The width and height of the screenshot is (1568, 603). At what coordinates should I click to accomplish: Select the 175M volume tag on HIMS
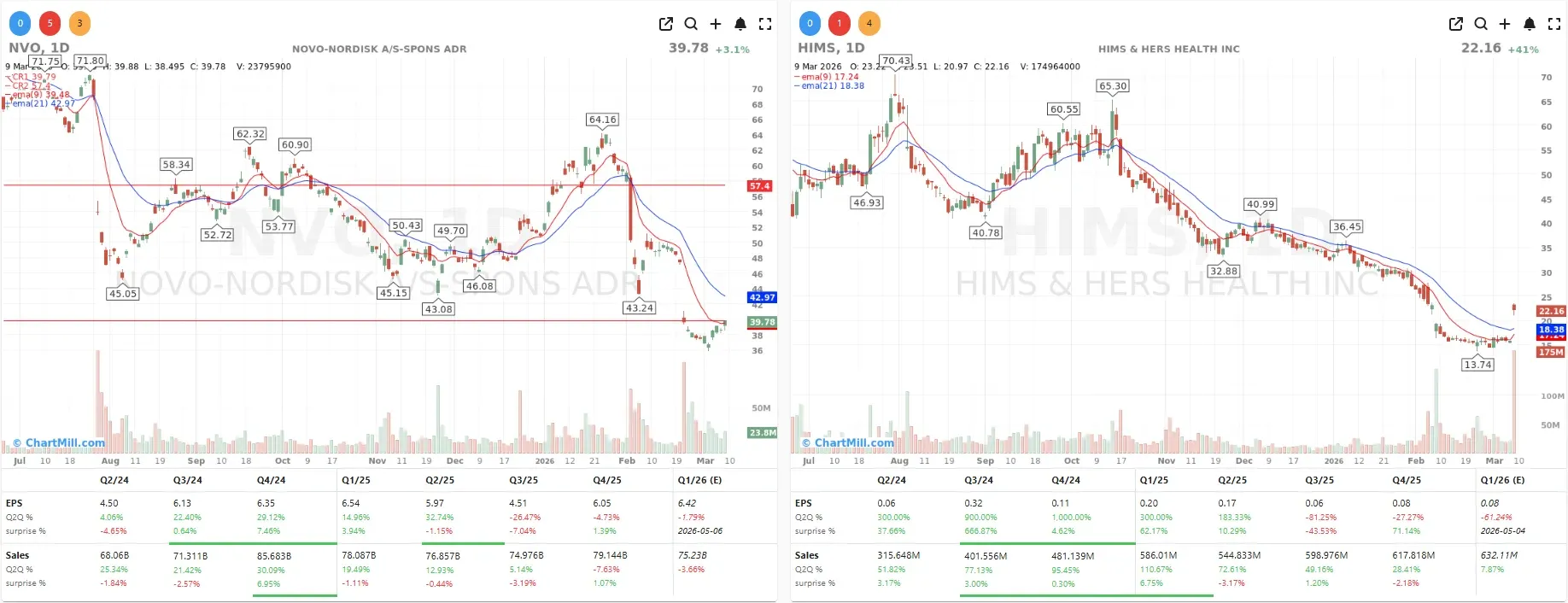click(x=1551, y=352)
